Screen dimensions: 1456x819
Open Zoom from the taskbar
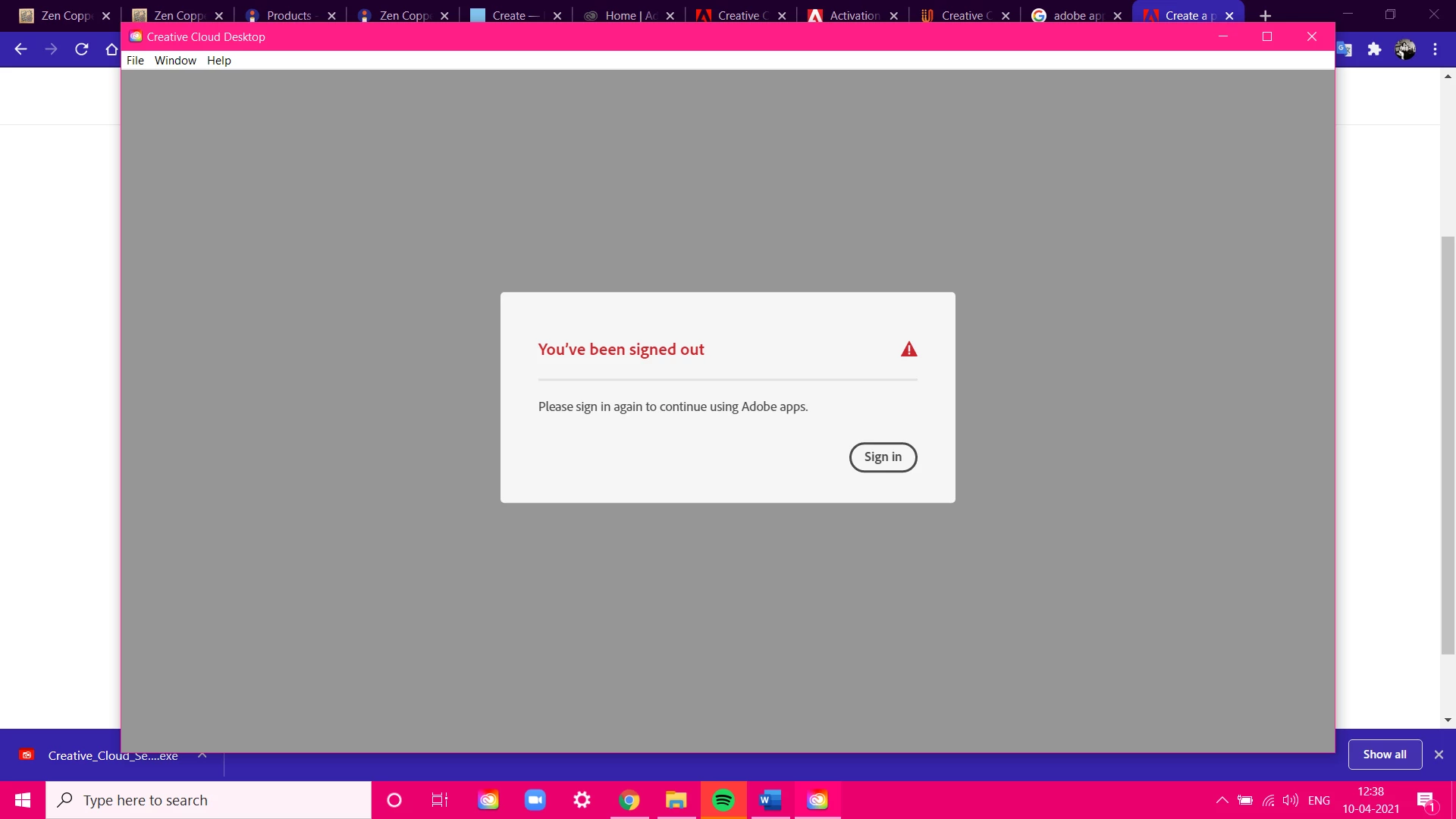click(x=535, y=800)
